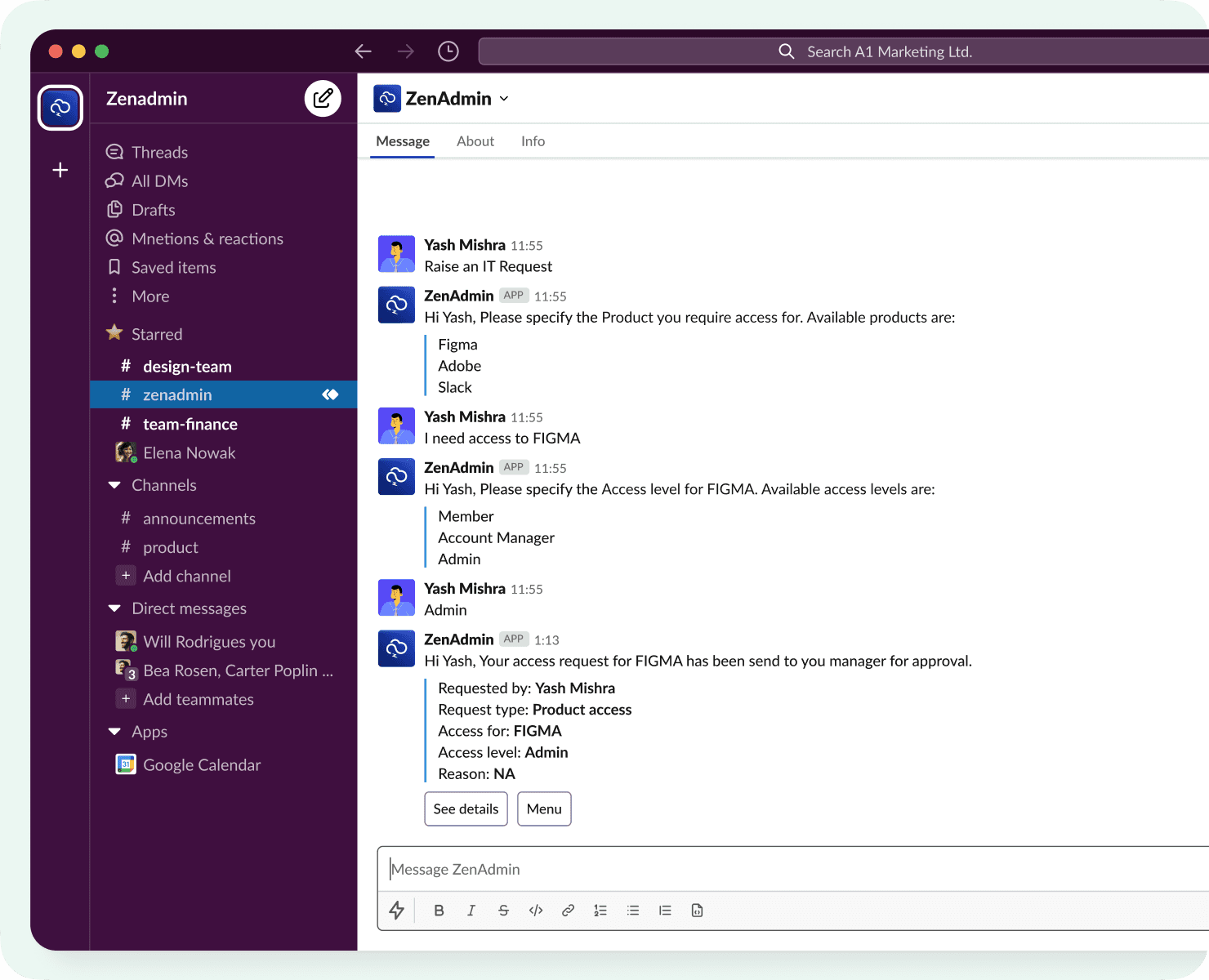Switch to the About tab
Viewport: 1209px width, 980px height.
(475, 141)
